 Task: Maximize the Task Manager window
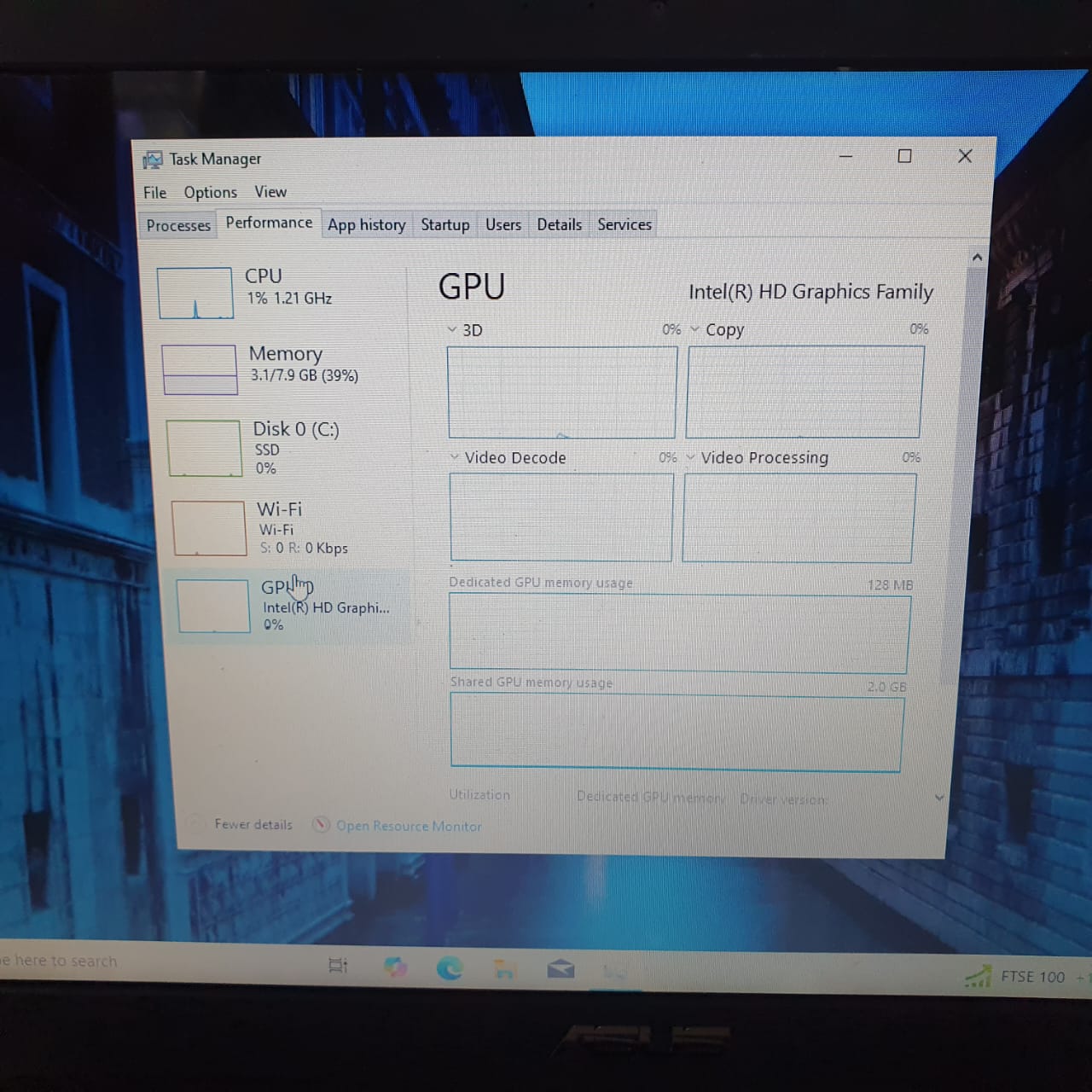904,156
